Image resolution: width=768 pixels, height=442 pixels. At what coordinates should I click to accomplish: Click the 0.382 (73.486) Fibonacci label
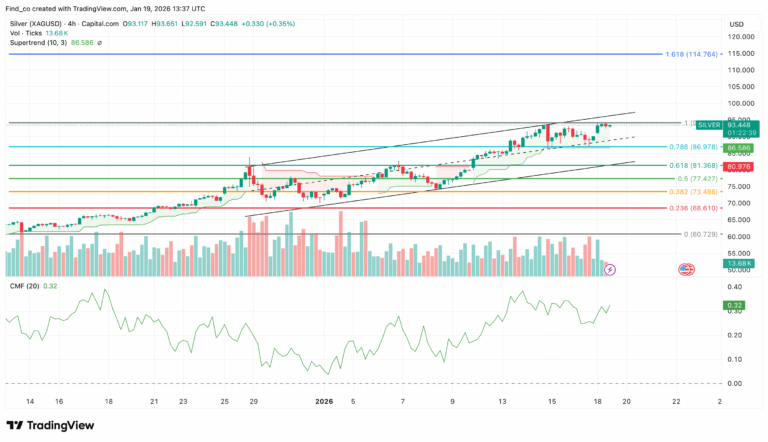tap(693, 192)
